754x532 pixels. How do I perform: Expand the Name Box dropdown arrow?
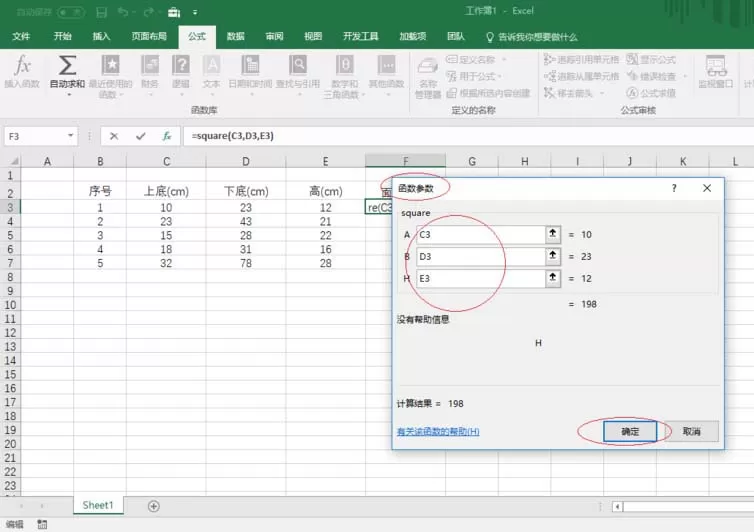[71, 136]
